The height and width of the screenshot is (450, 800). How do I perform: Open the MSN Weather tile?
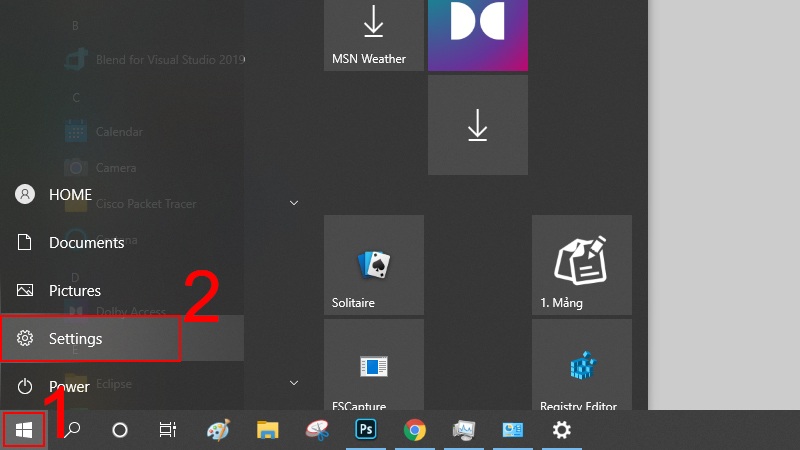pyautogui.click(x=373, y=35)
